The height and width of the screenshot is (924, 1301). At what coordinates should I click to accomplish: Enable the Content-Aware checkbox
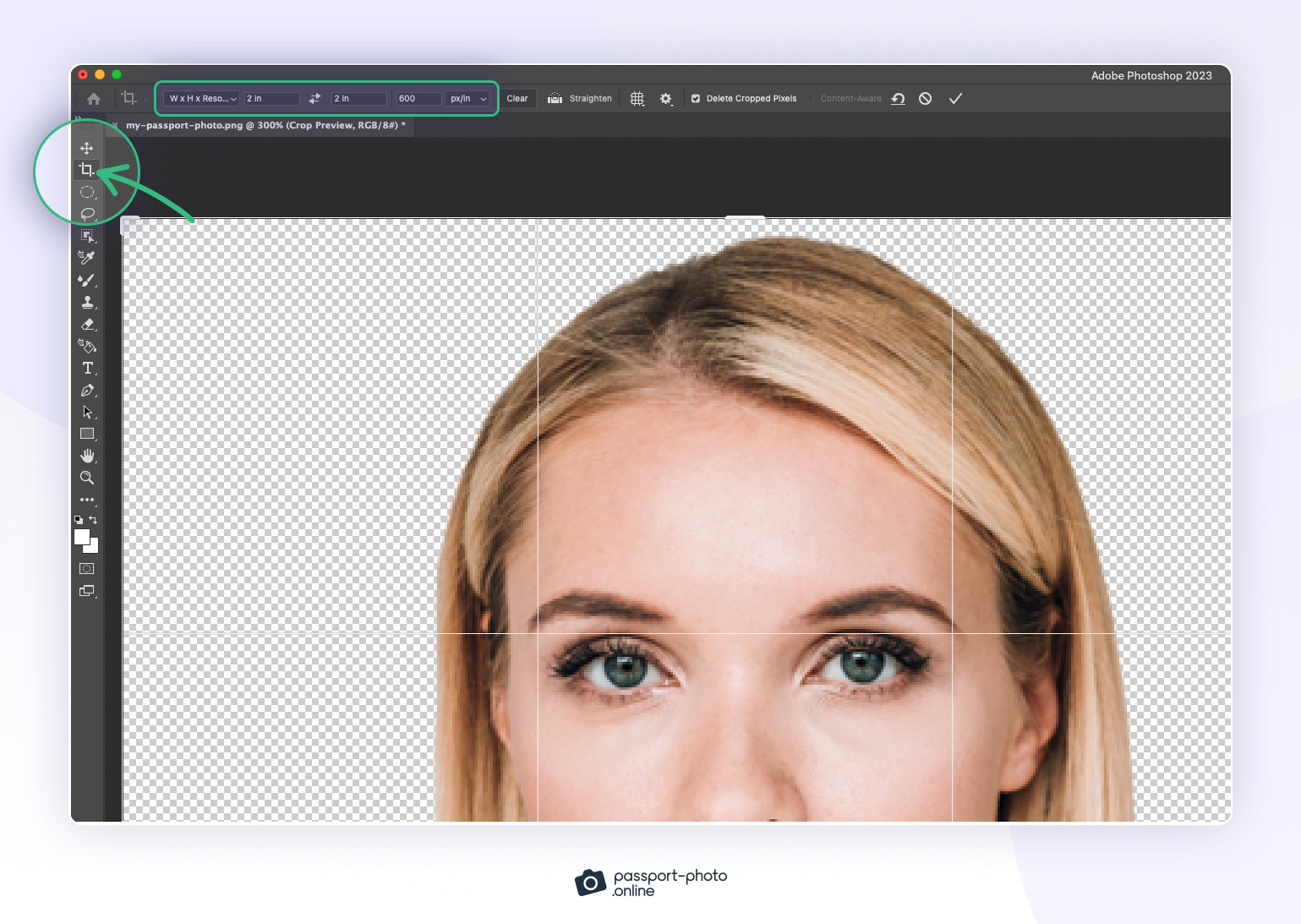(810, 99)
